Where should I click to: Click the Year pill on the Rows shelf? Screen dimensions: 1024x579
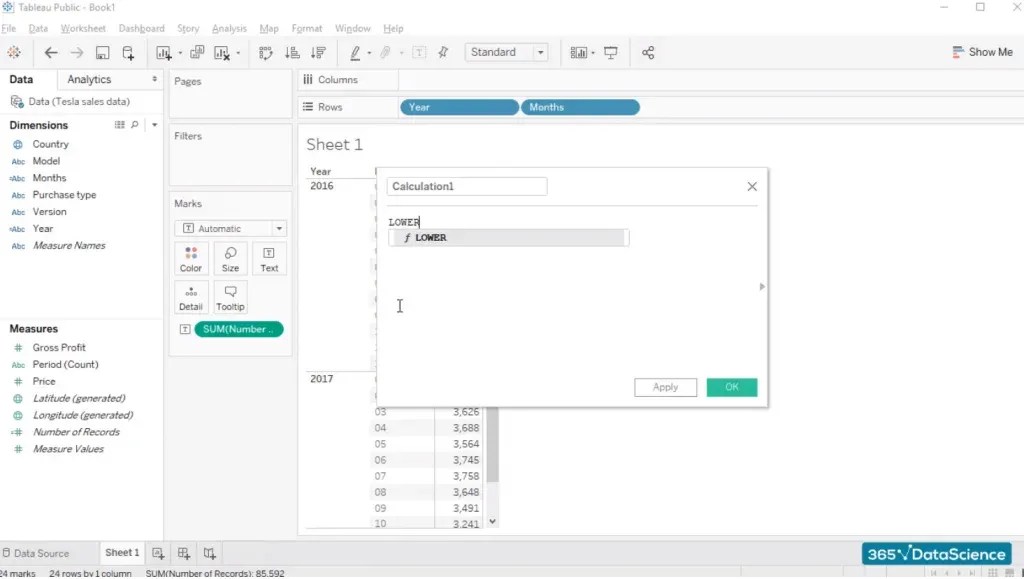(458, 107)
